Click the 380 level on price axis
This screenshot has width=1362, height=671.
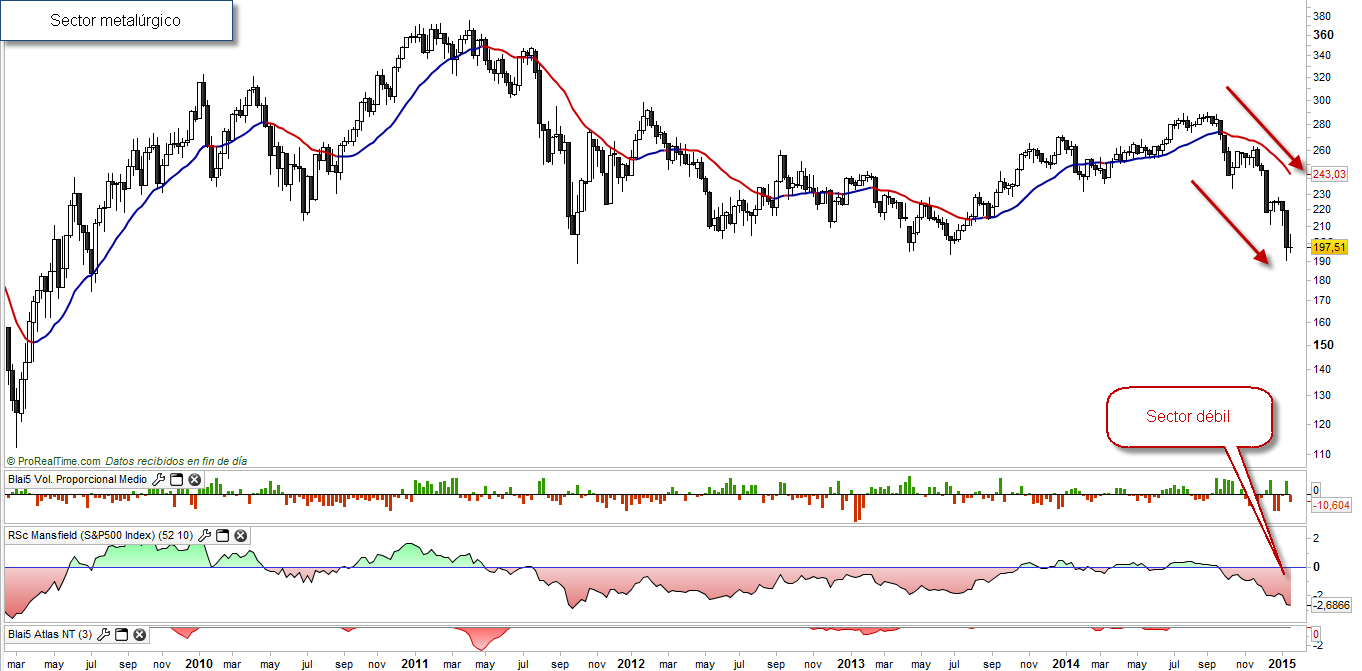[1321, 16]
